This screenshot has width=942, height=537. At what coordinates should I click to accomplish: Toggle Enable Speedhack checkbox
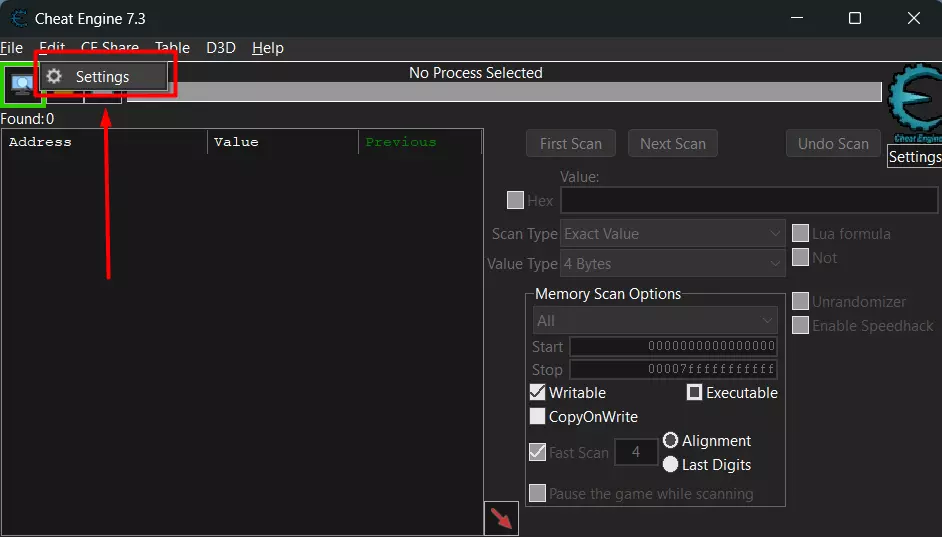[800, 325]
